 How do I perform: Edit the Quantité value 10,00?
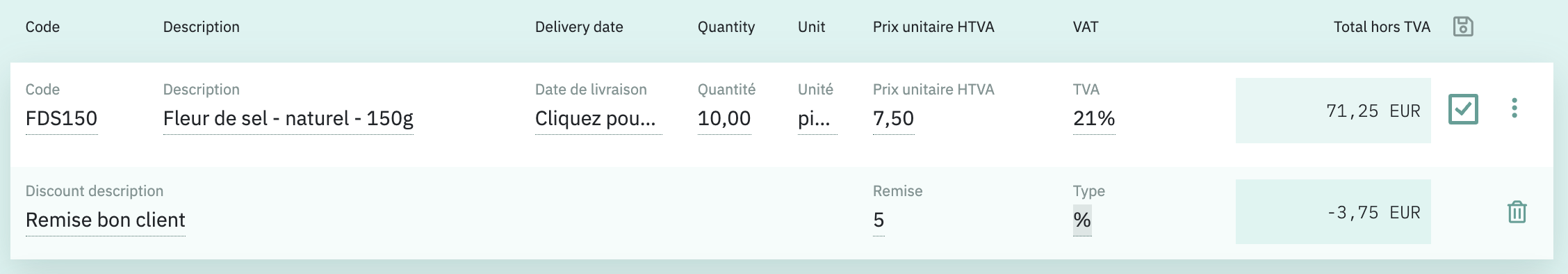click(724, 118)
